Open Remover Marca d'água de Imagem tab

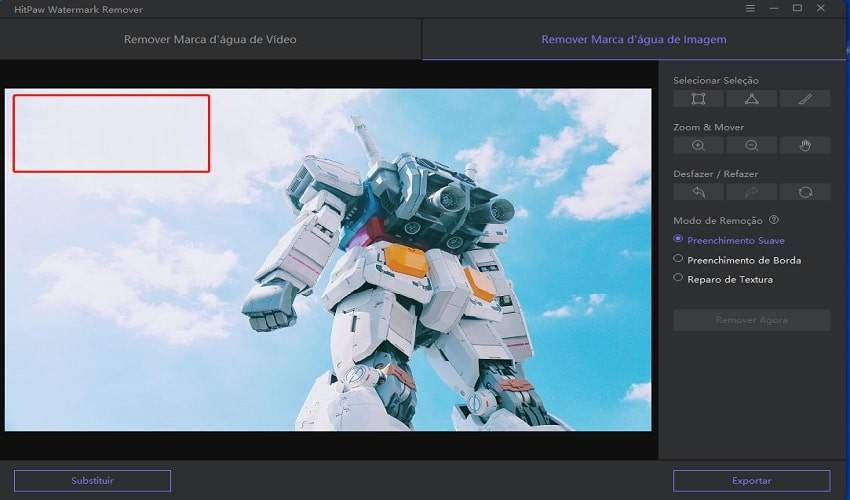(634, 40)
